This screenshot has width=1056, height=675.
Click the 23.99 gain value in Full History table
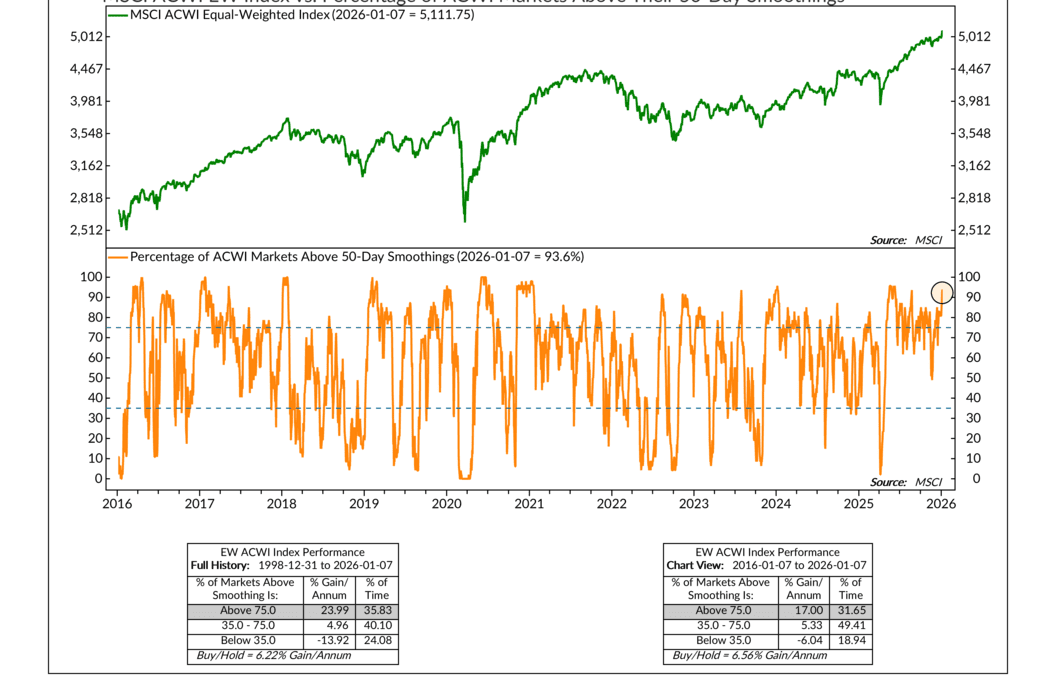[x=329, y=611]
